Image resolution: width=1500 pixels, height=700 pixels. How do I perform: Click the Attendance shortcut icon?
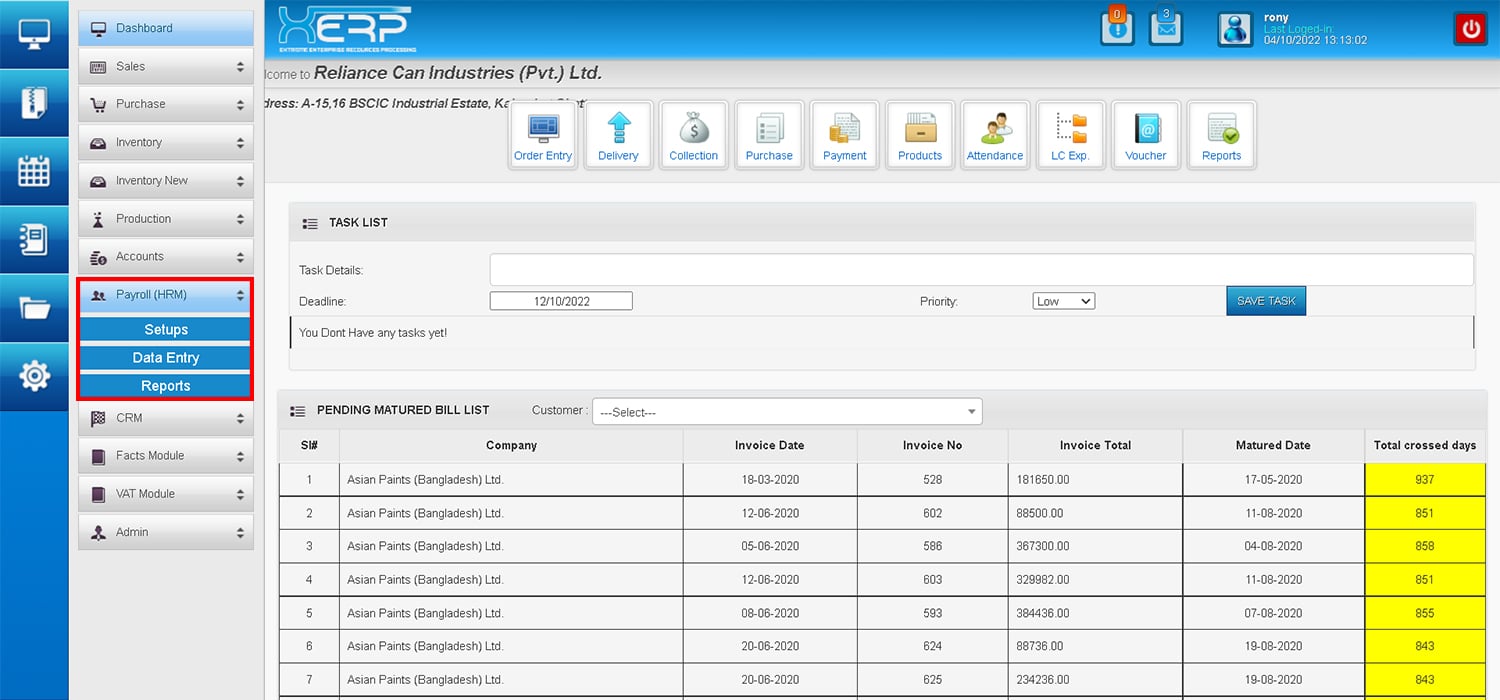point(994,135)
